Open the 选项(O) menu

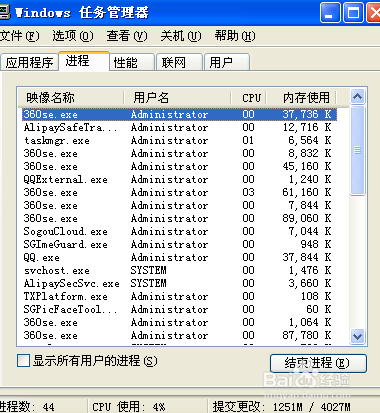point(73,36)
